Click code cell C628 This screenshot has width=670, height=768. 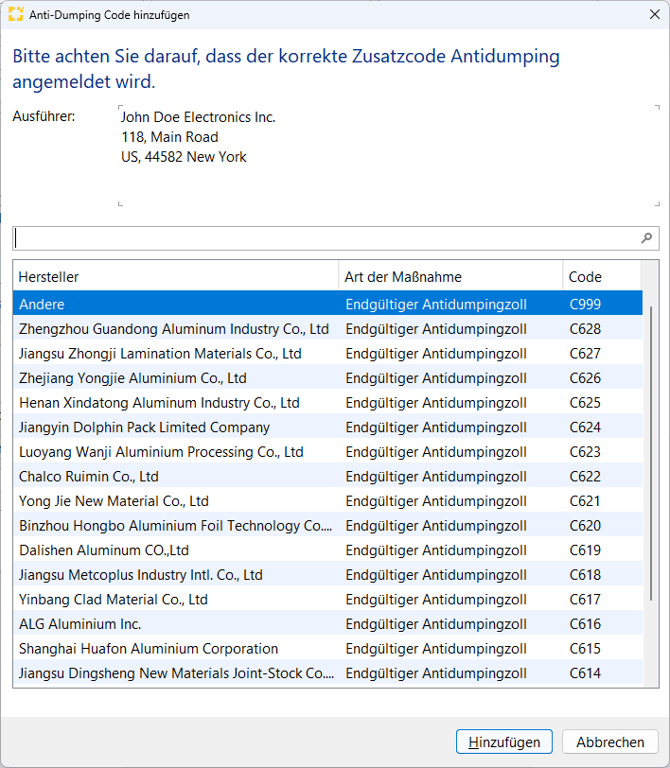[x=585, y=329]
